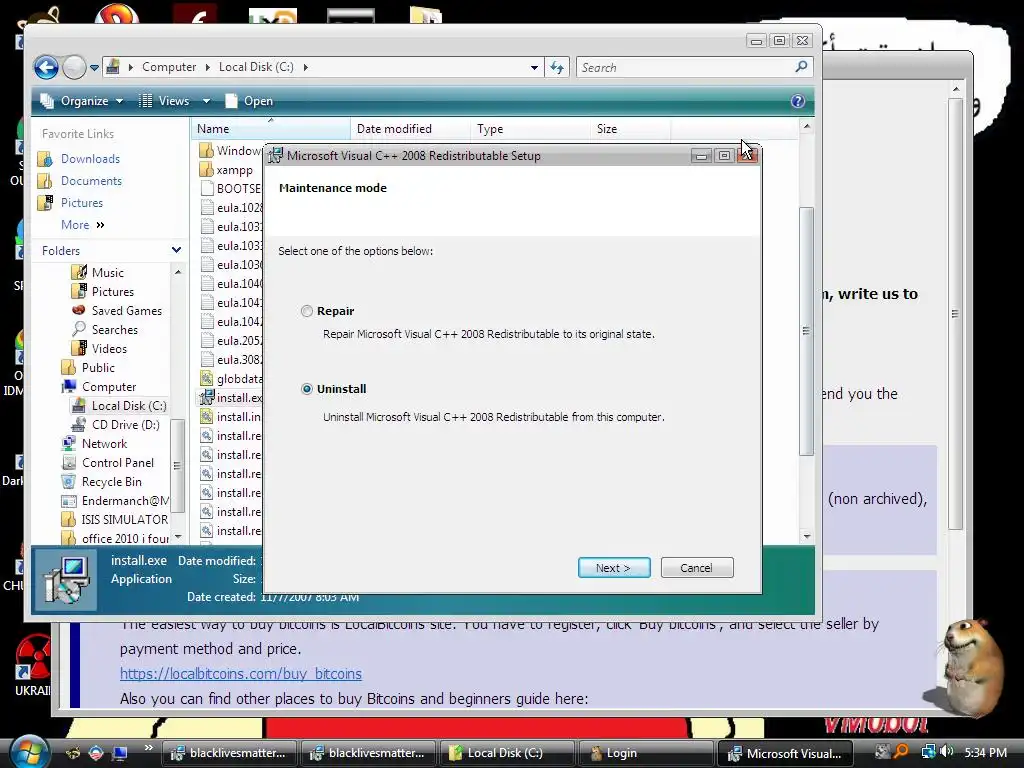The width and height of the screenshot is (1024, 768).
Task: Click Network icon in tree
Action: (69, 443)
